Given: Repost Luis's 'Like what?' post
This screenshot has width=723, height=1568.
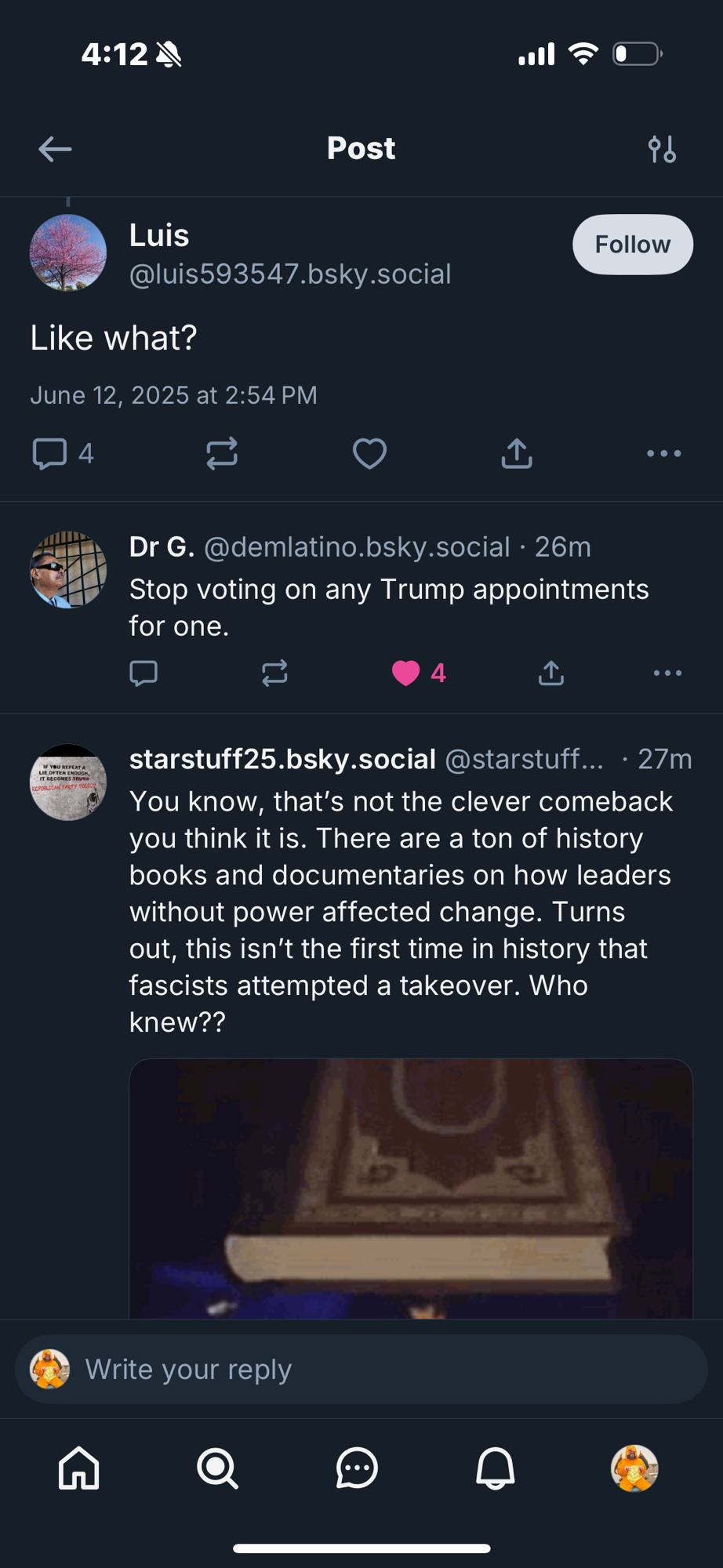Looking at the screenshot, I should (222, 453).
